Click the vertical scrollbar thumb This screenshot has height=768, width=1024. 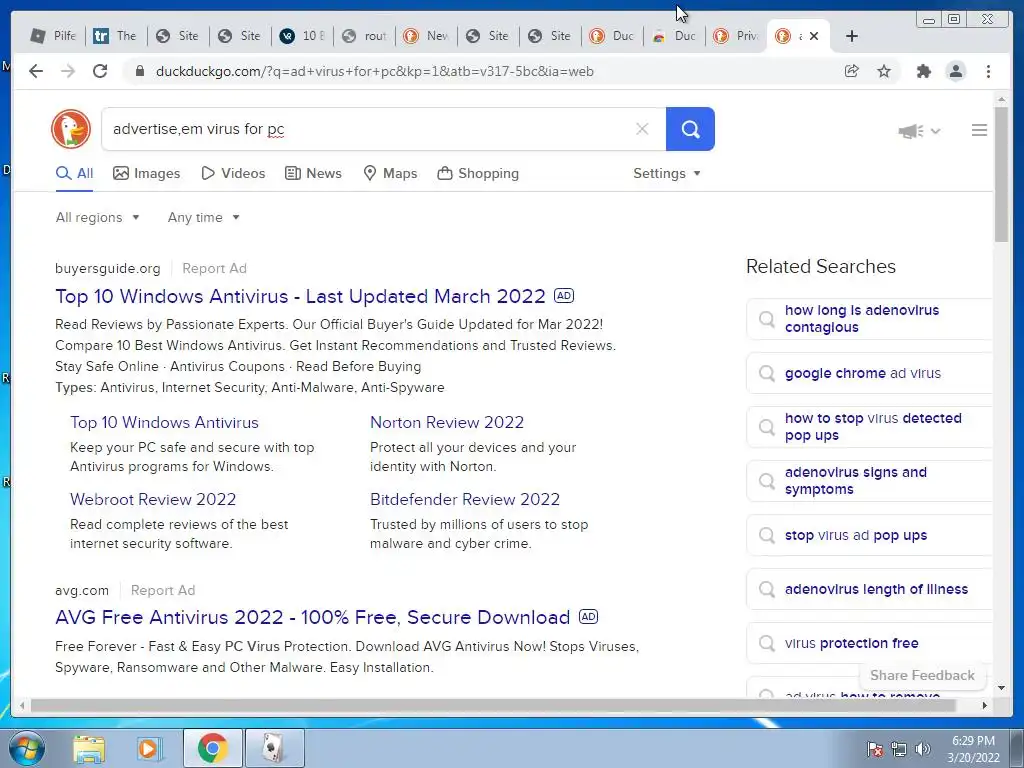point(1001,174)
